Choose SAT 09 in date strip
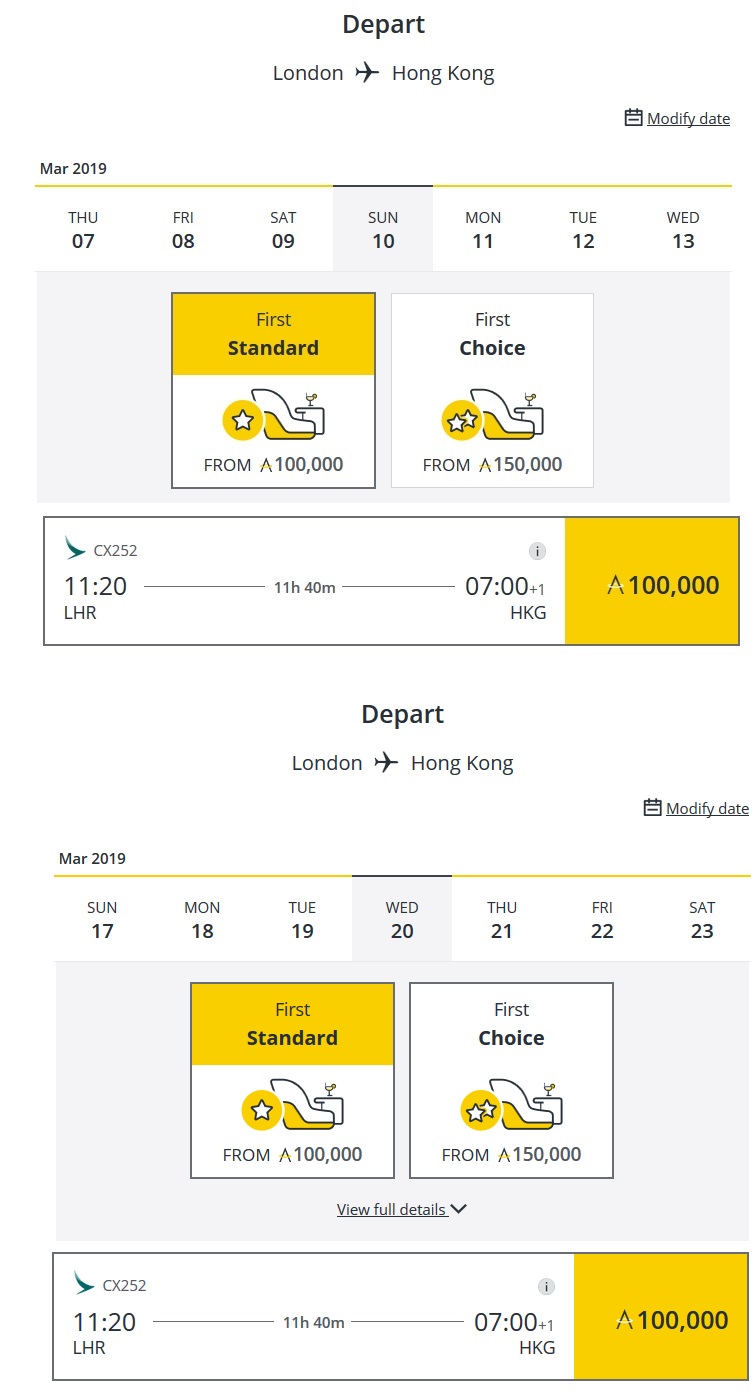 point(283,229)
